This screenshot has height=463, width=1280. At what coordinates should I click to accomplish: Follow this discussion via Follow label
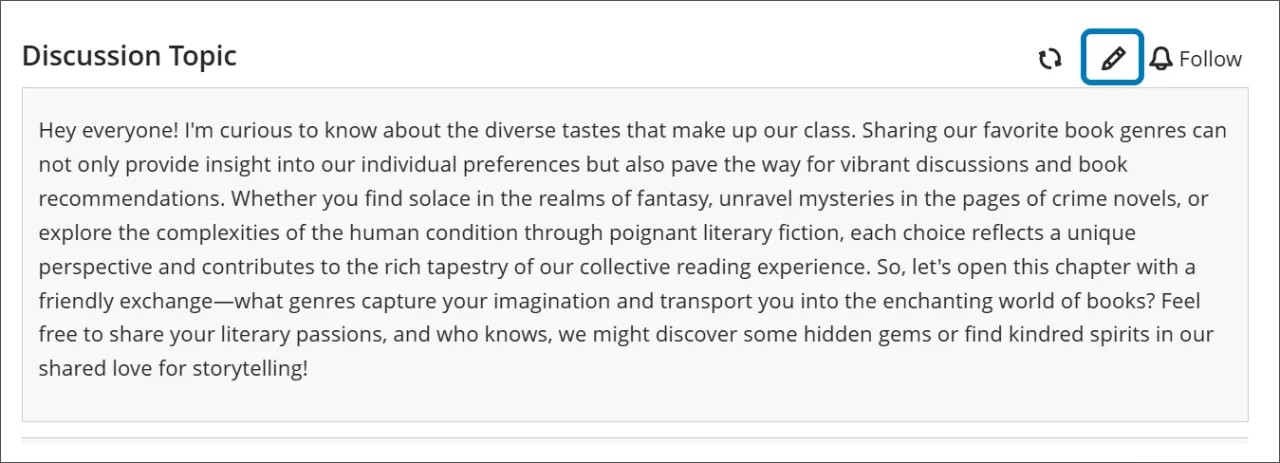click(x=1210, y=59)
